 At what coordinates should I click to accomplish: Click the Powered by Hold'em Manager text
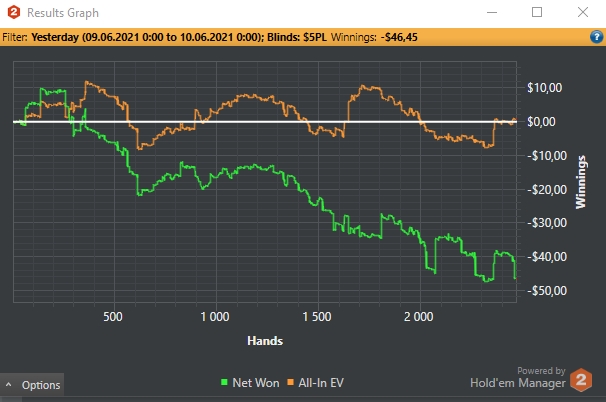click(518, 377)
